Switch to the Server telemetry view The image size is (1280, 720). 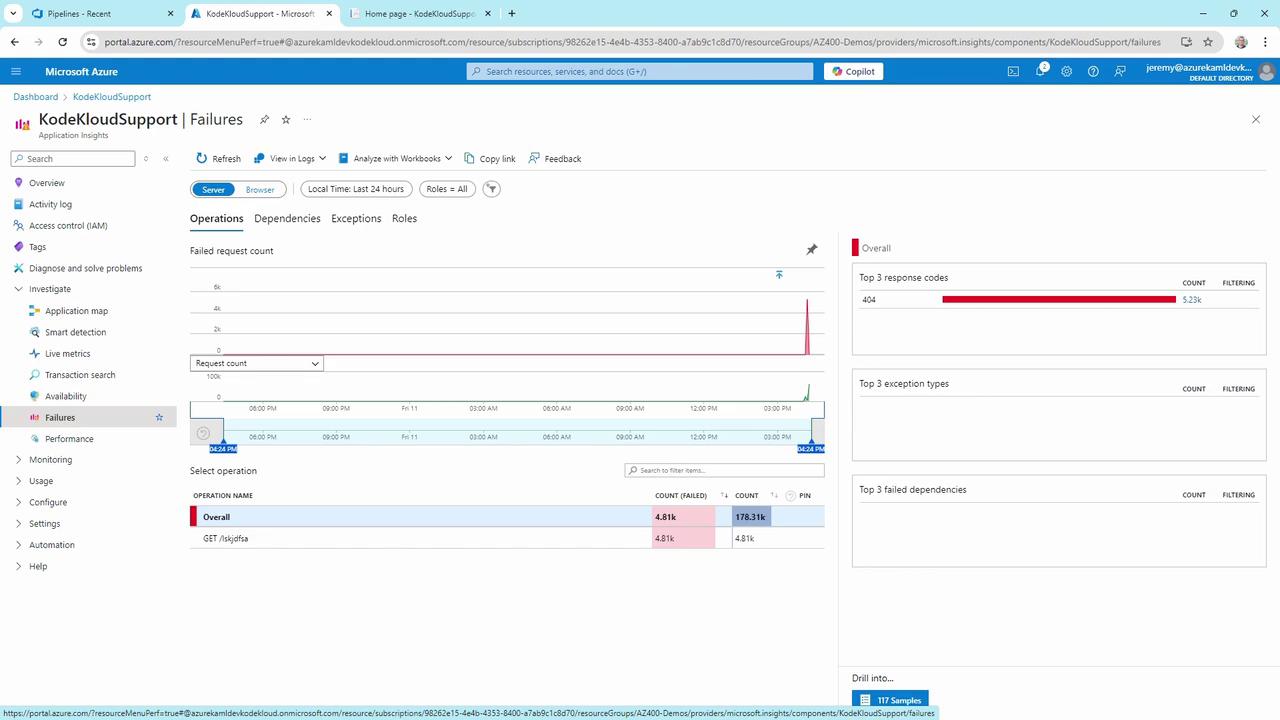click(213, 189)
